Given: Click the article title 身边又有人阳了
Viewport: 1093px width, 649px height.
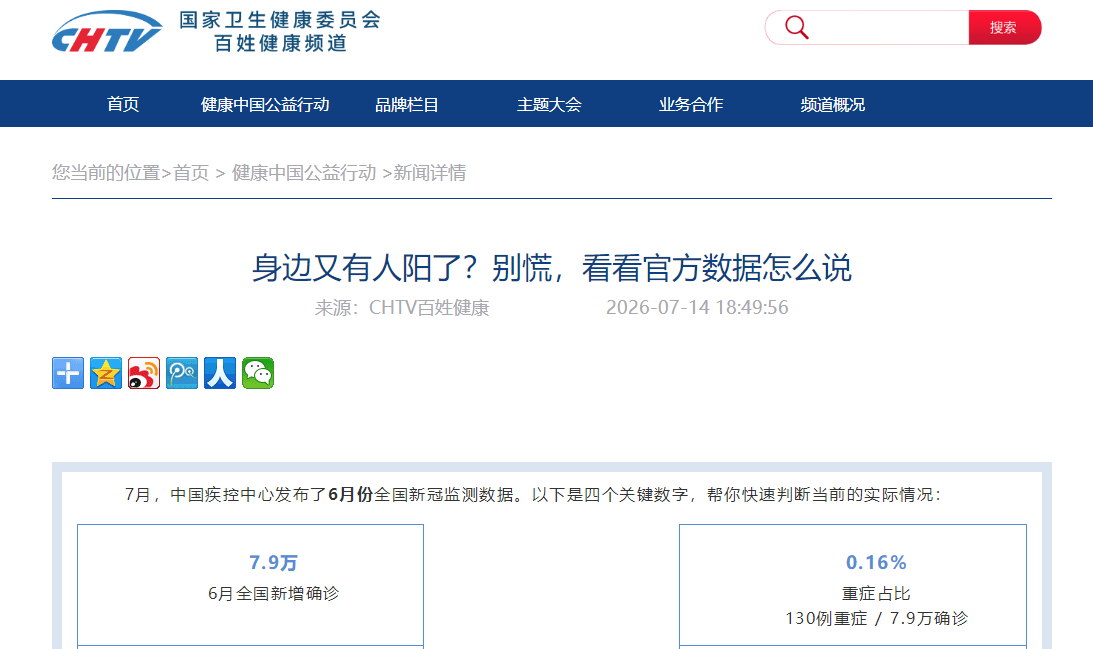Looking at the screenshot, I should tap(551, 268).
